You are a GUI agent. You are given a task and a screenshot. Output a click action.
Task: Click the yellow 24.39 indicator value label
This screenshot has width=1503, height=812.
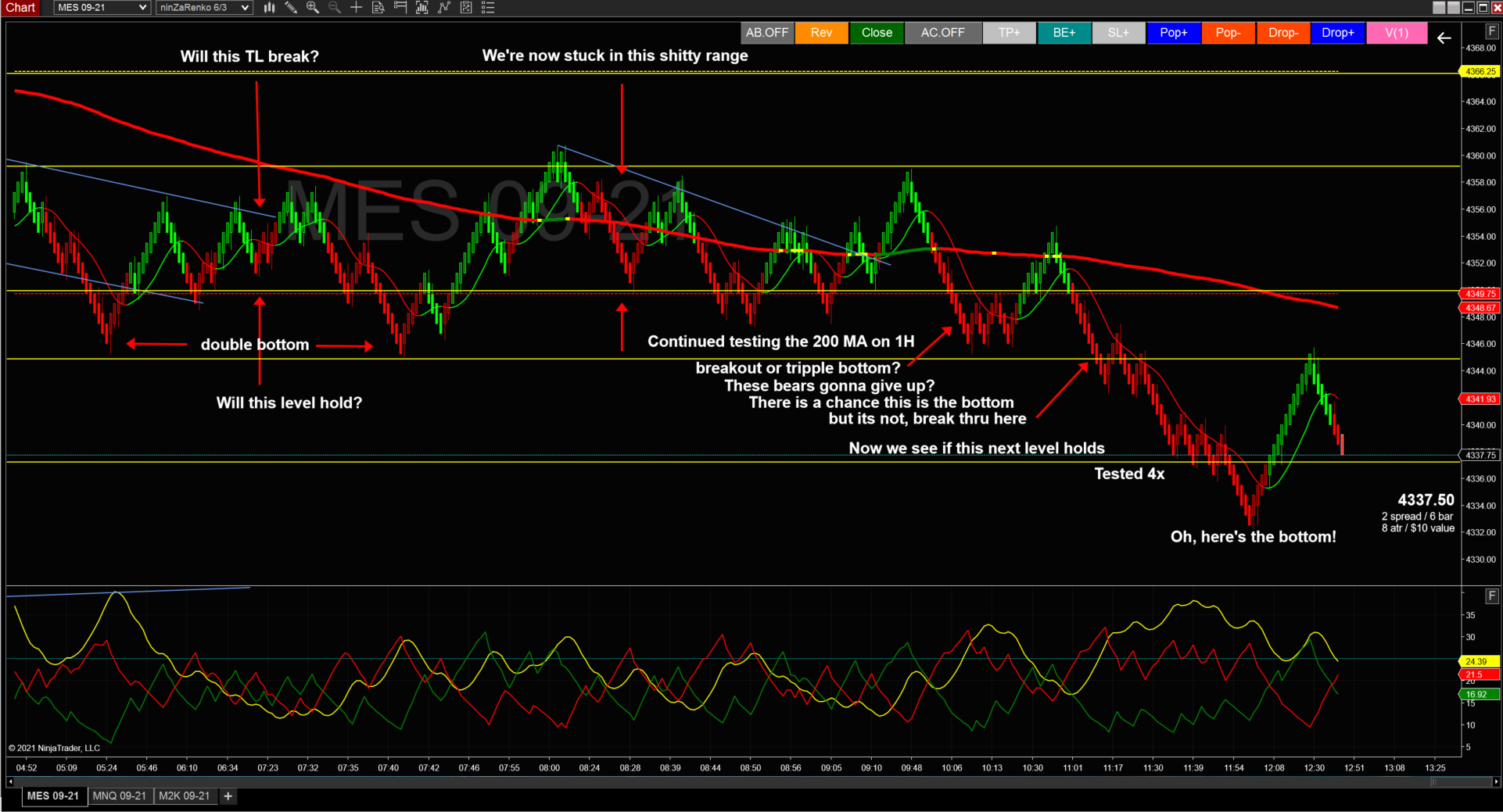1479,661
